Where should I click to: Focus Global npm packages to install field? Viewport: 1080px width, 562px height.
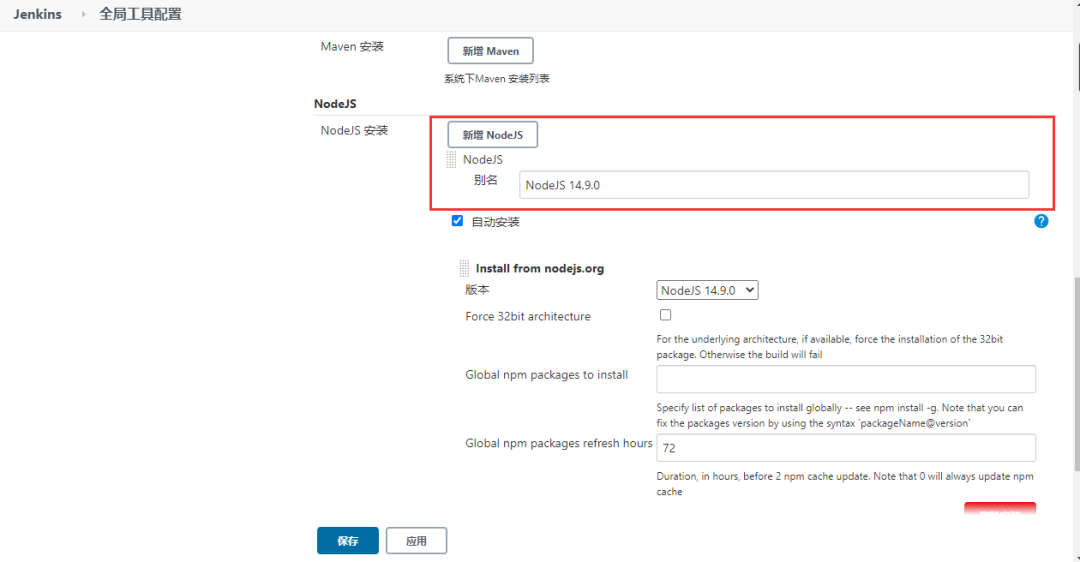click(x=846, y=379)
